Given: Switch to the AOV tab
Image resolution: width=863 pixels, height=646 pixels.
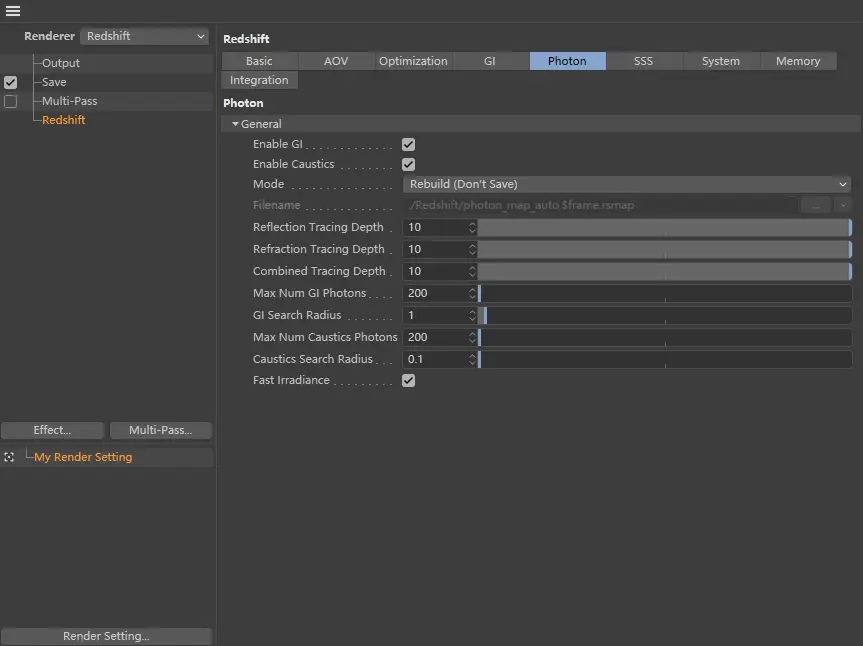Looking at the screenshot, I should [336, 61].
